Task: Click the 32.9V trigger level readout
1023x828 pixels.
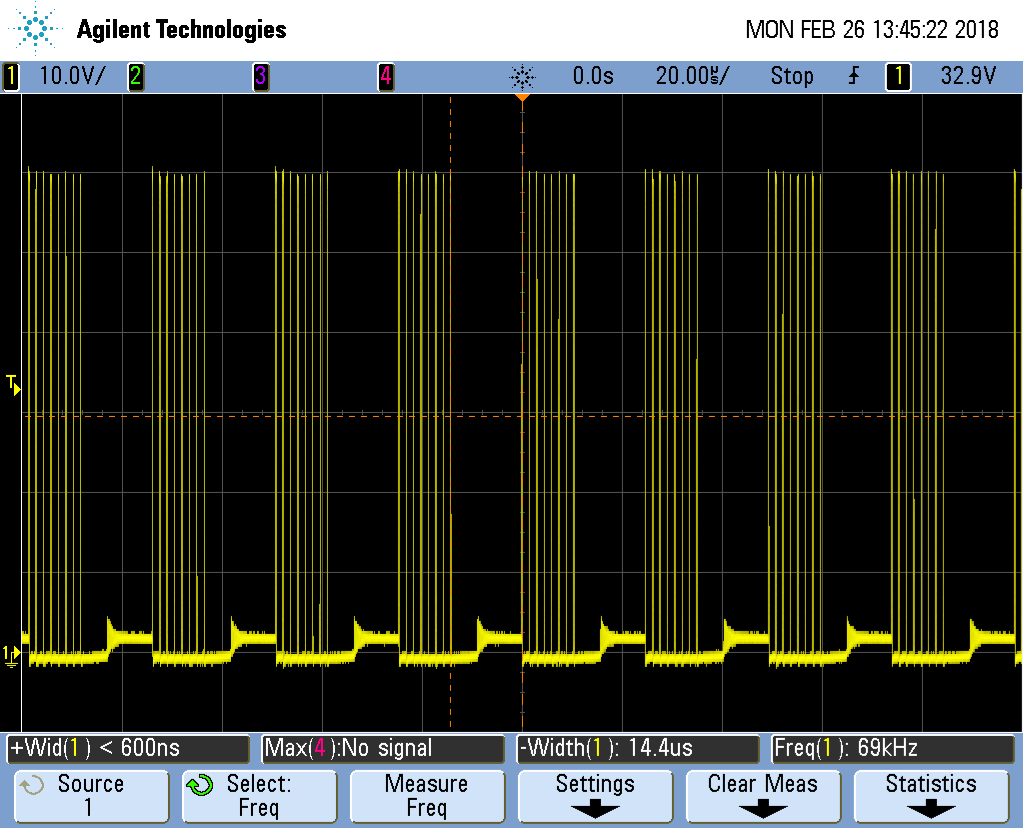Action: coord(968,76)
